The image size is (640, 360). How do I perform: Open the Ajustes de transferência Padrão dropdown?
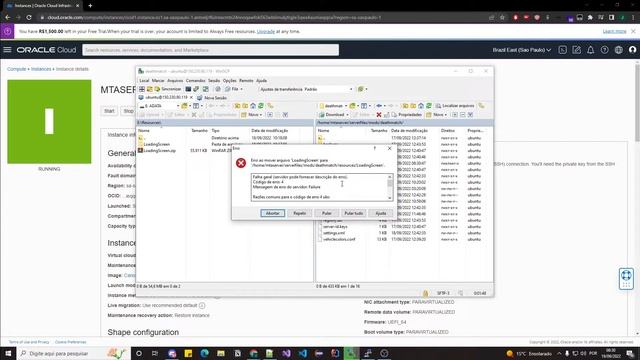306,89
